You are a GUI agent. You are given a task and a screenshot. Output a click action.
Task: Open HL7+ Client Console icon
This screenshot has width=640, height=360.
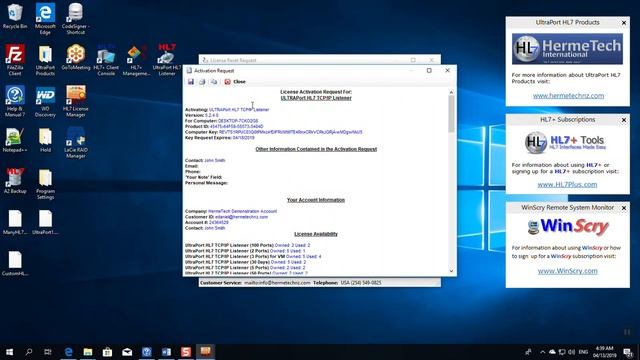[x=106, y=60]
